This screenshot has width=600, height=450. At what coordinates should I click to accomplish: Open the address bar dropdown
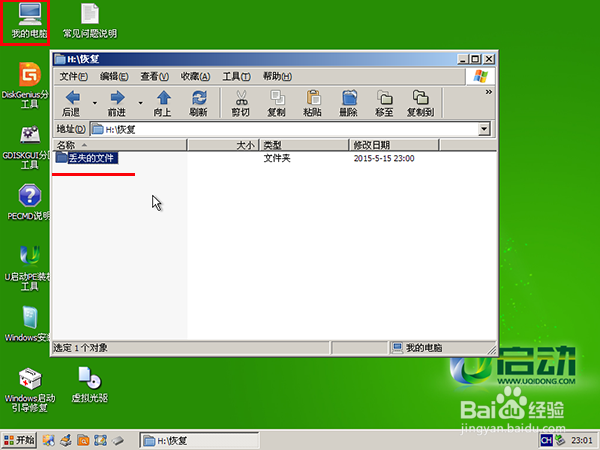[x=484, y=129]
